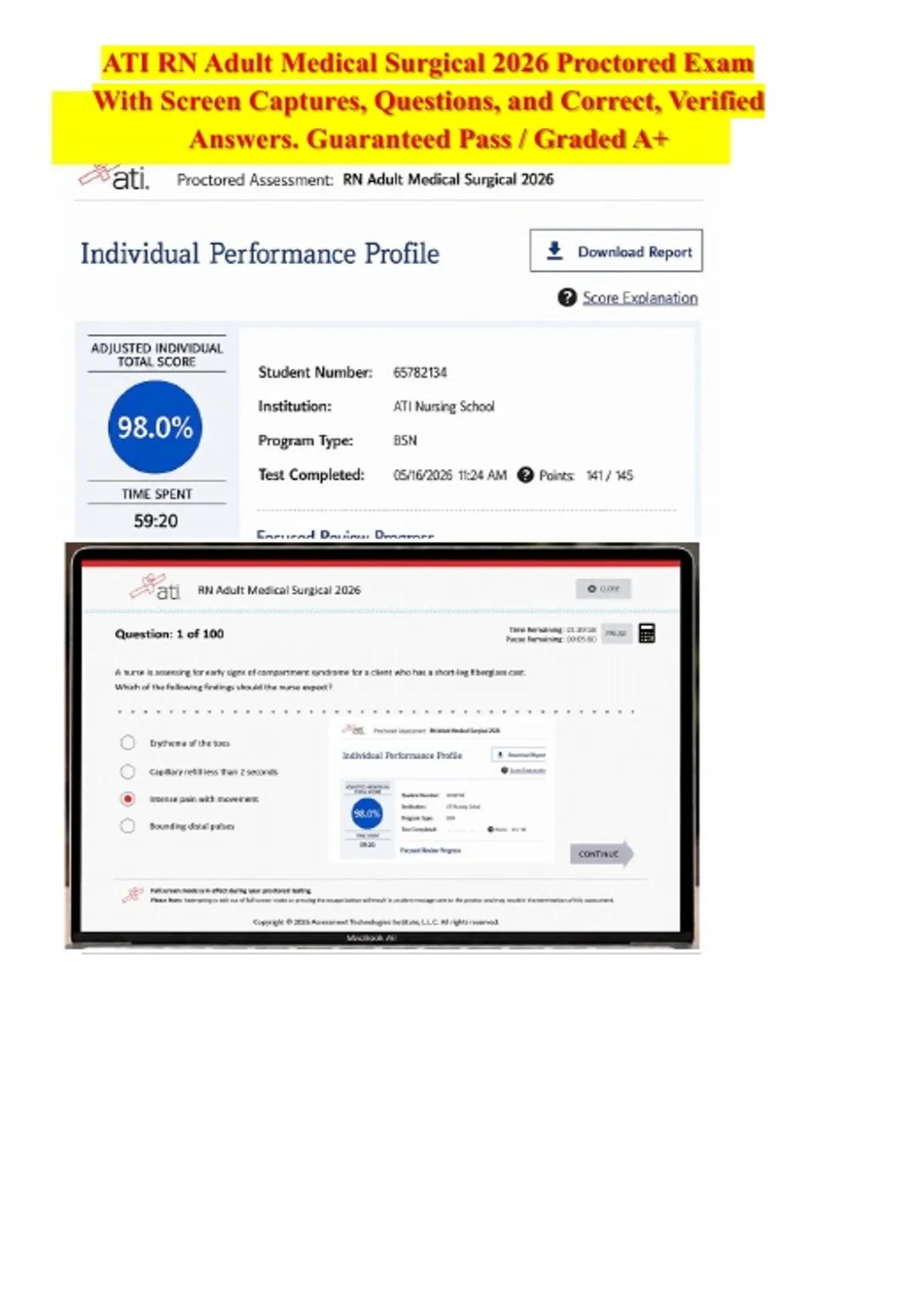Viewport: 924px width, 1309px height.
Task: Select 'Capillary refill less than 2 seconds' option
Action: pos(128,771)
